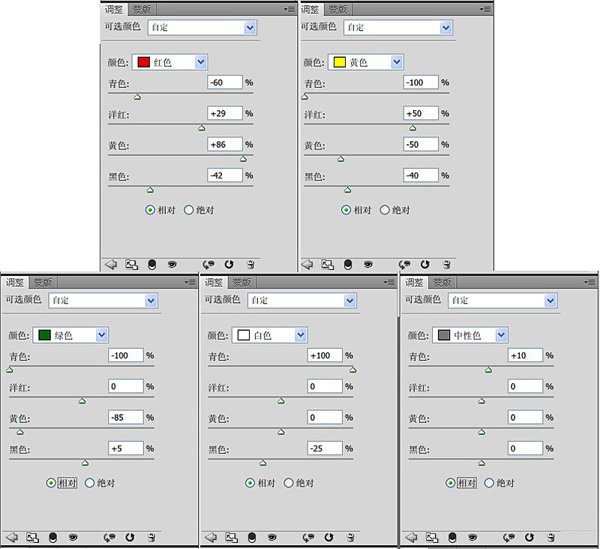Switch to 蒙版 tab in Yellow (黄色) panel
Screen dimensions: 600x549
coord(338,9)
